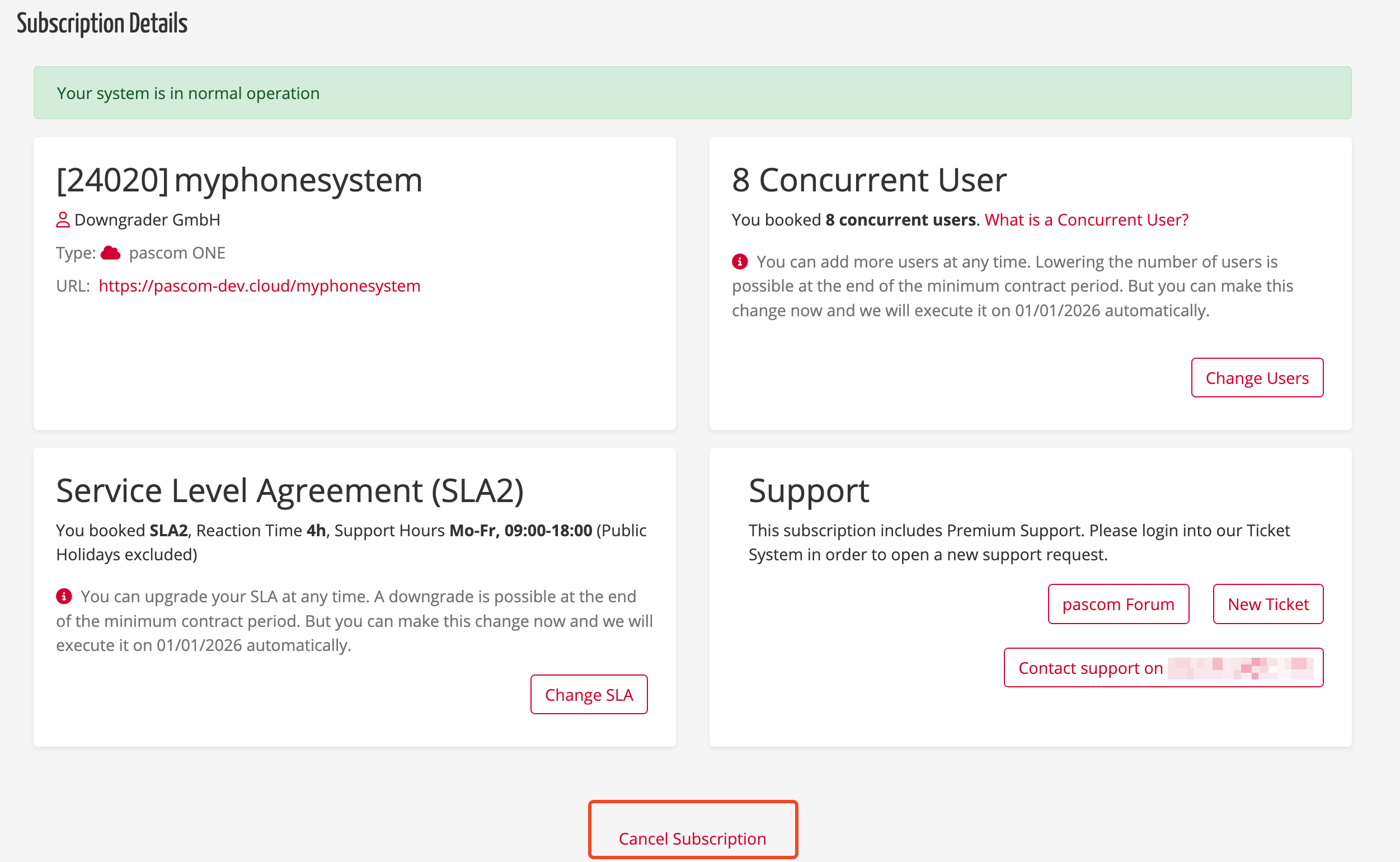The image size is (1400, 862).
Task: Click the 'You can upgrade your SLA' notice text
Action: click(354, 621)
